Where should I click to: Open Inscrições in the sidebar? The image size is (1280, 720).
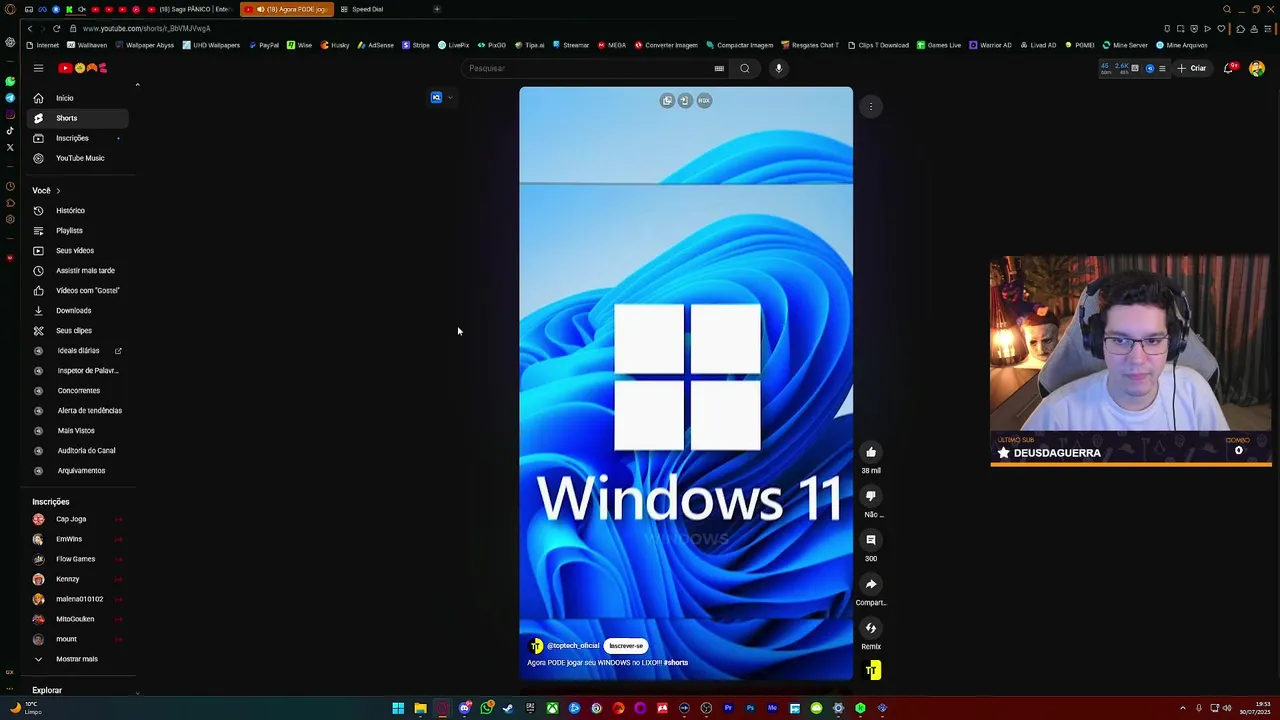coord(77,138)
